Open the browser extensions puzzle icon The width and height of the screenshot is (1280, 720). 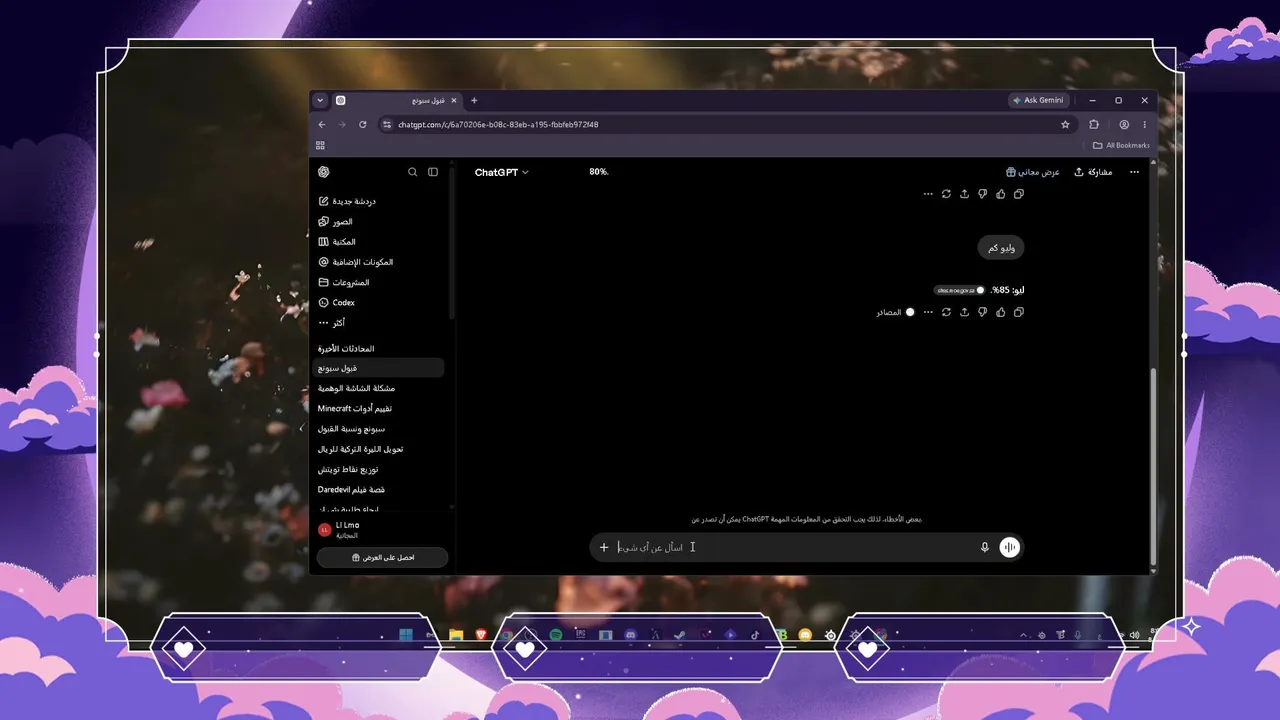coord(1094,125)
